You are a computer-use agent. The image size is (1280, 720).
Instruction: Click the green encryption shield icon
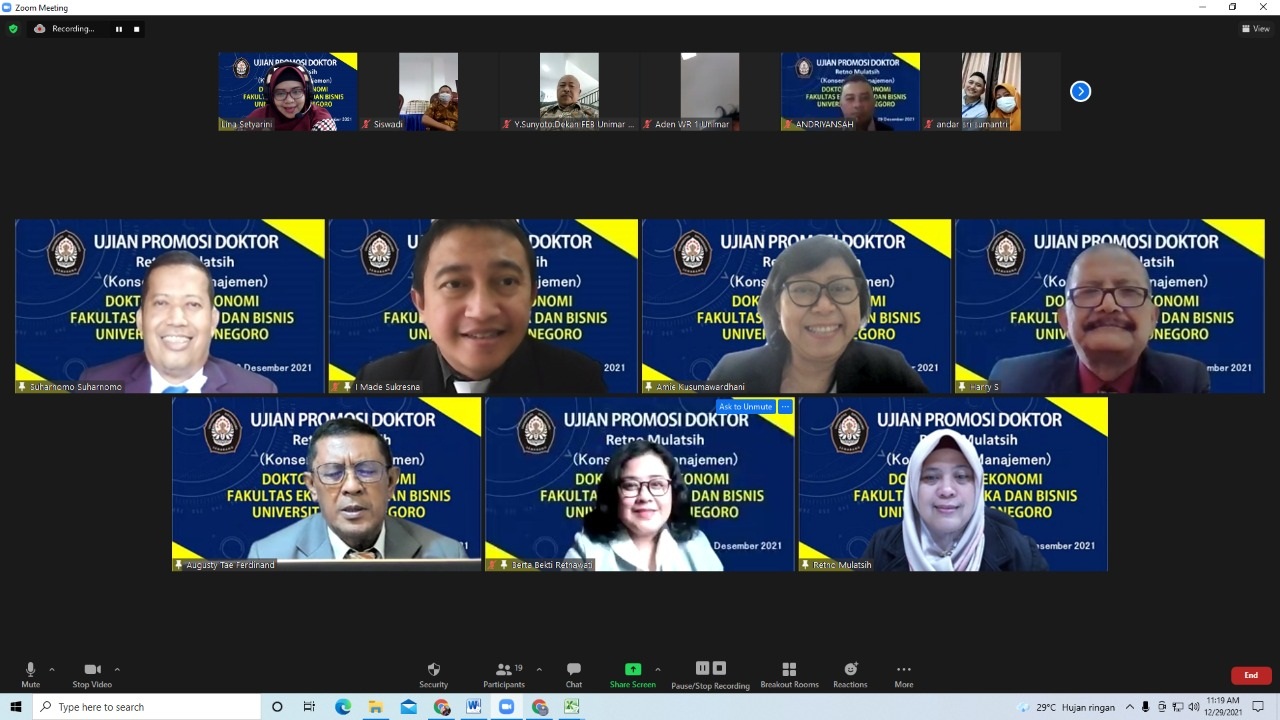pos(13,29)
